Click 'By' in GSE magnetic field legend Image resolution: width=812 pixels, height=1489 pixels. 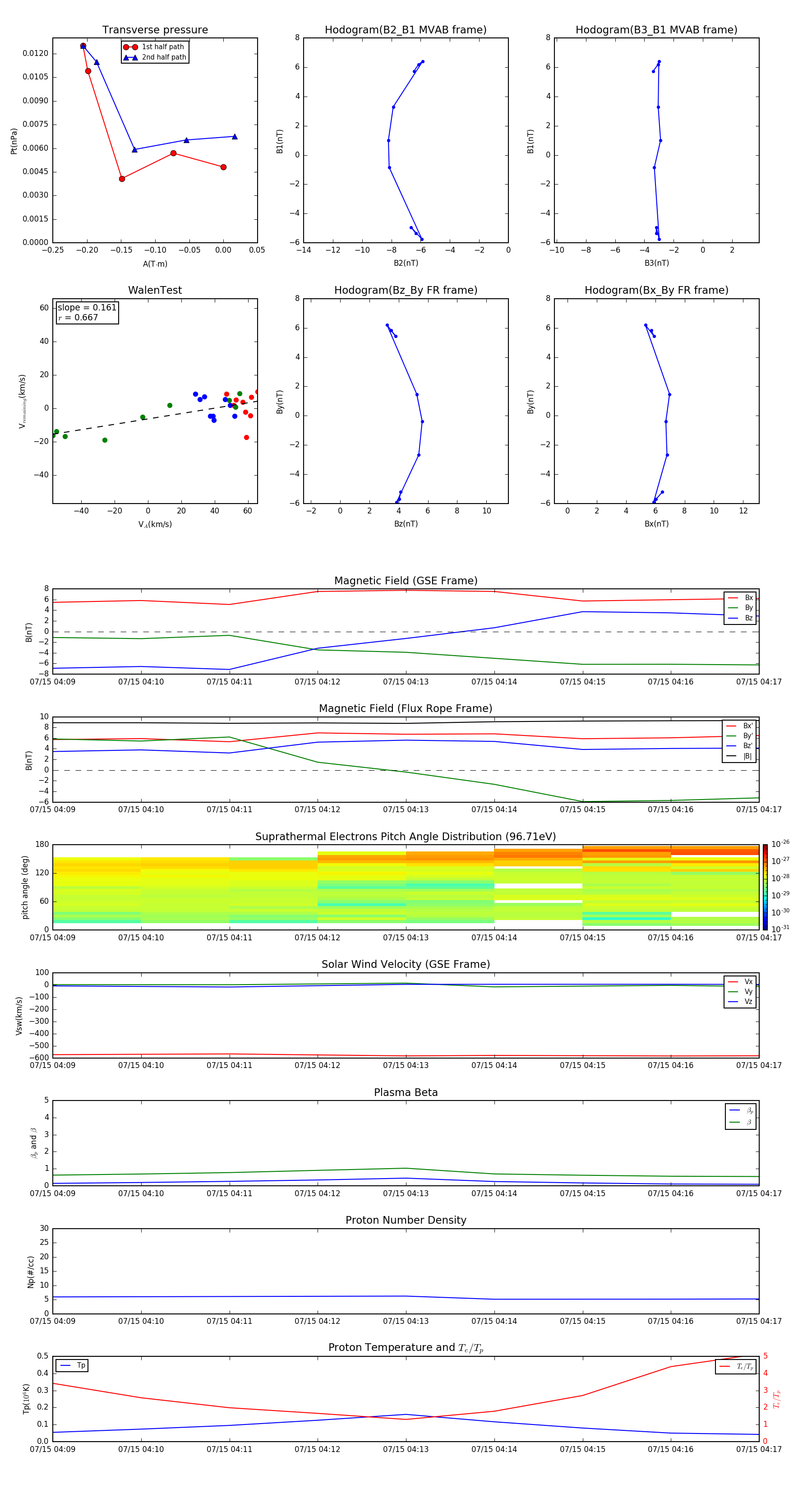(x=740, y=608)
